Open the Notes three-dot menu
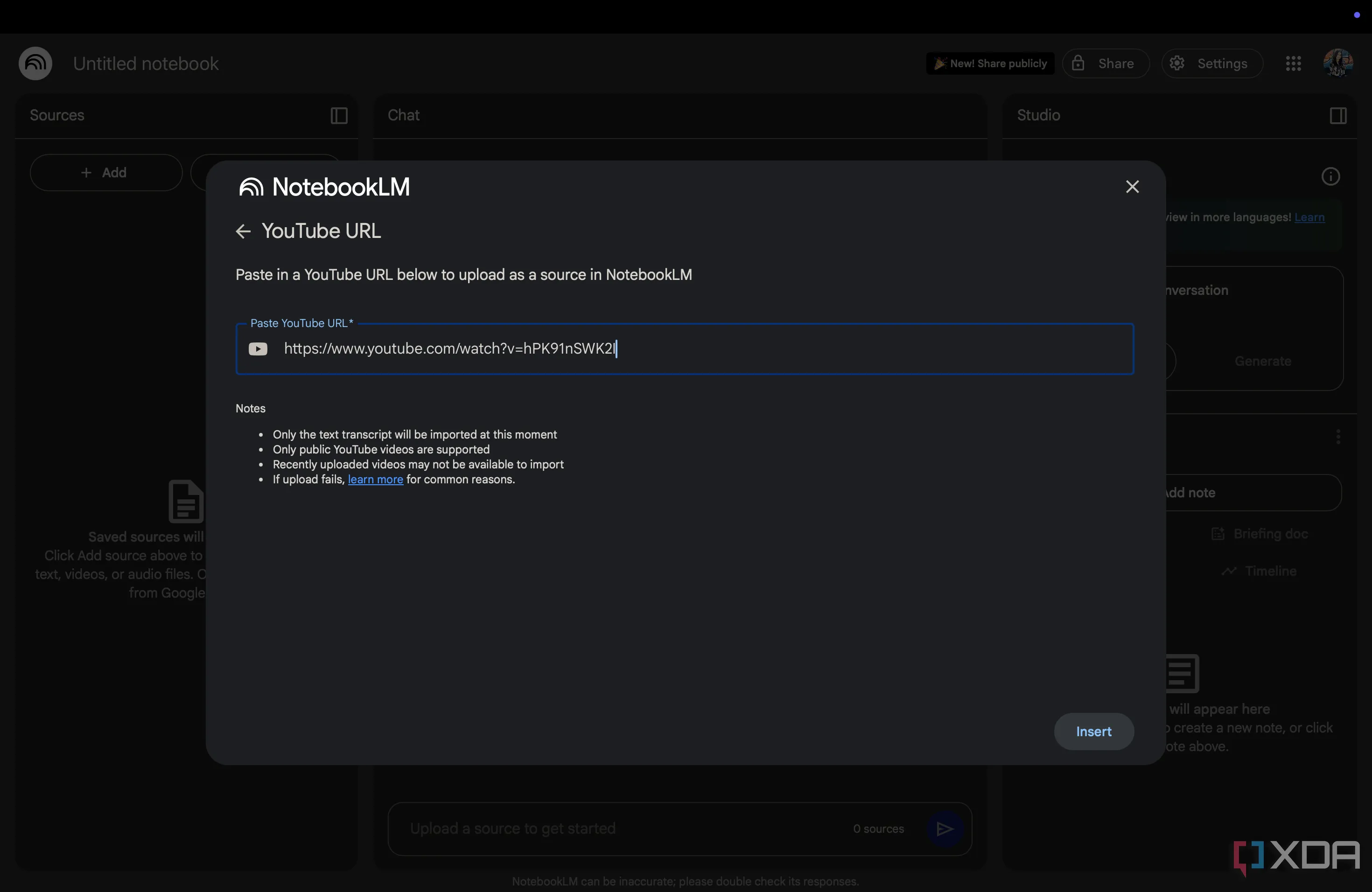 coord(1337,437)
